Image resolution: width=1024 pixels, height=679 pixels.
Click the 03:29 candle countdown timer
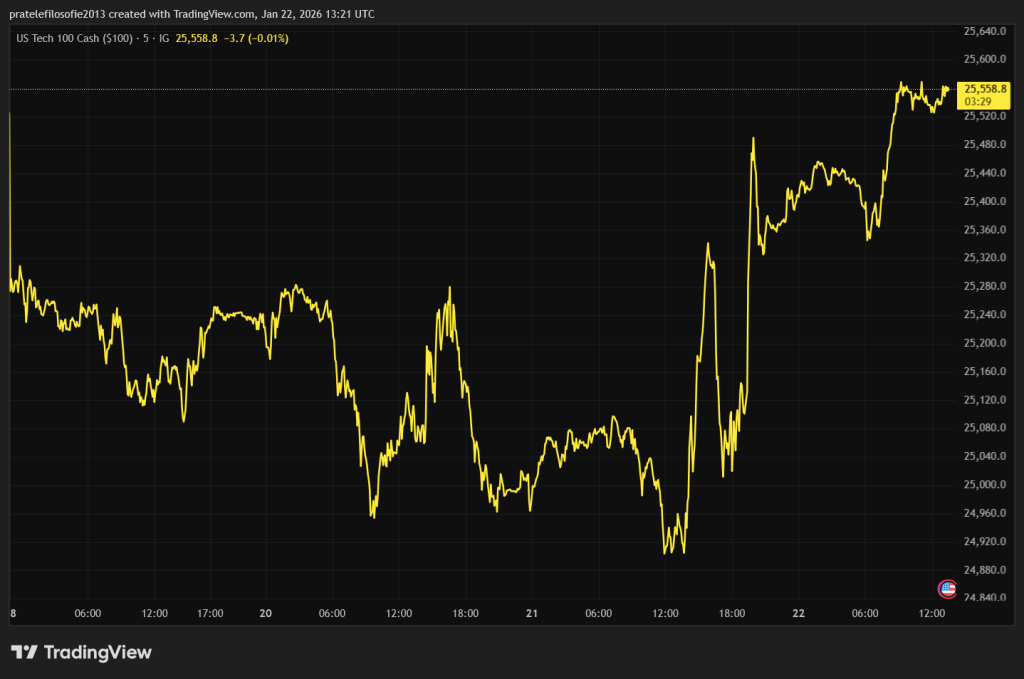coord(978,102)
